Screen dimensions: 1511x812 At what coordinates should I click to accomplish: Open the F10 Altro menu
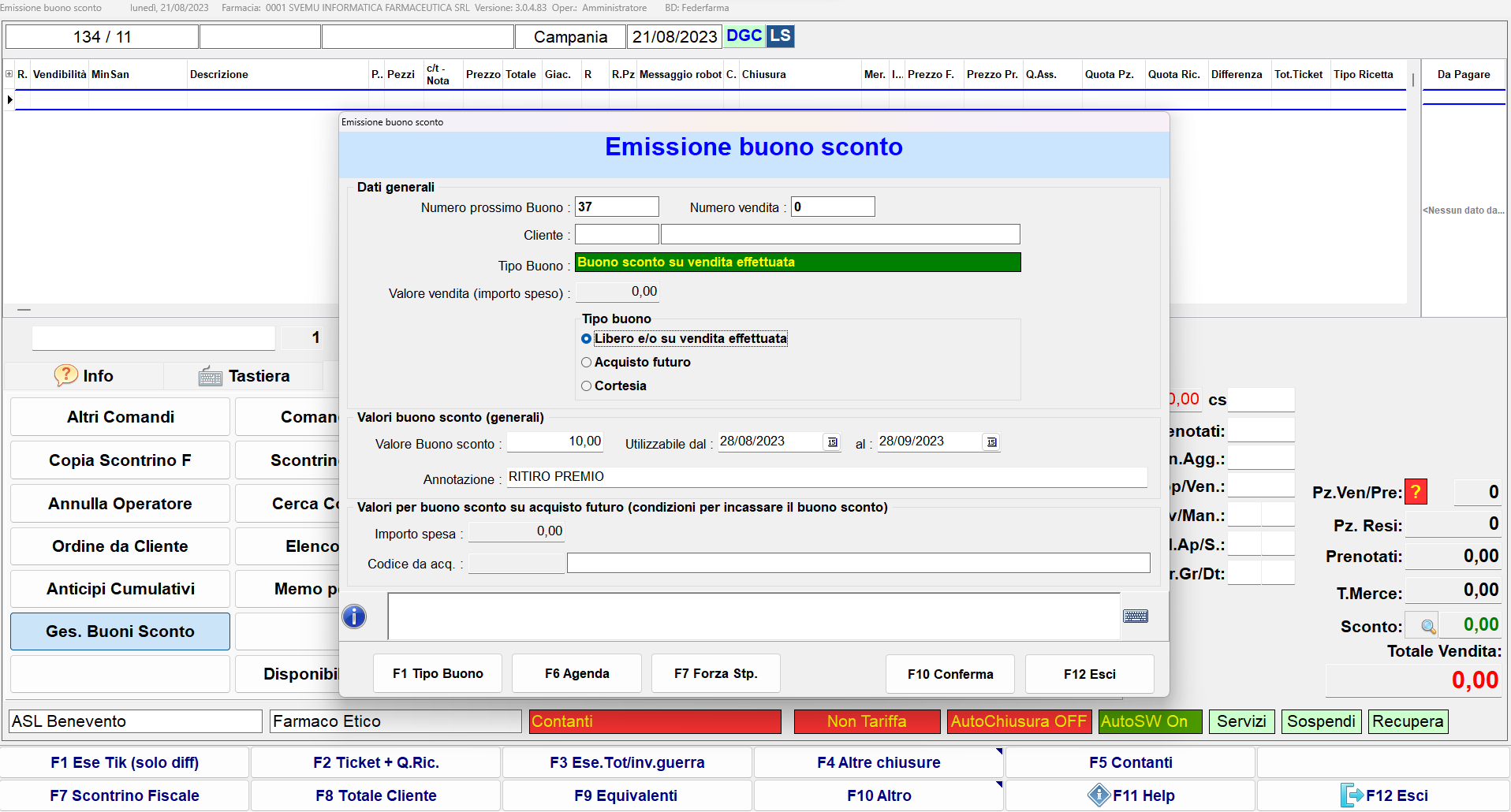tap(879, 795)
